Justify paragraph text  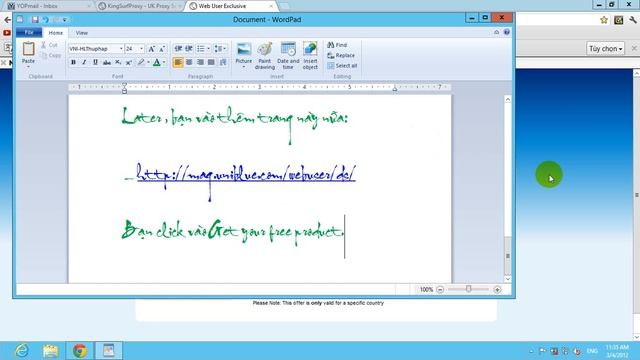coord(211,62)
